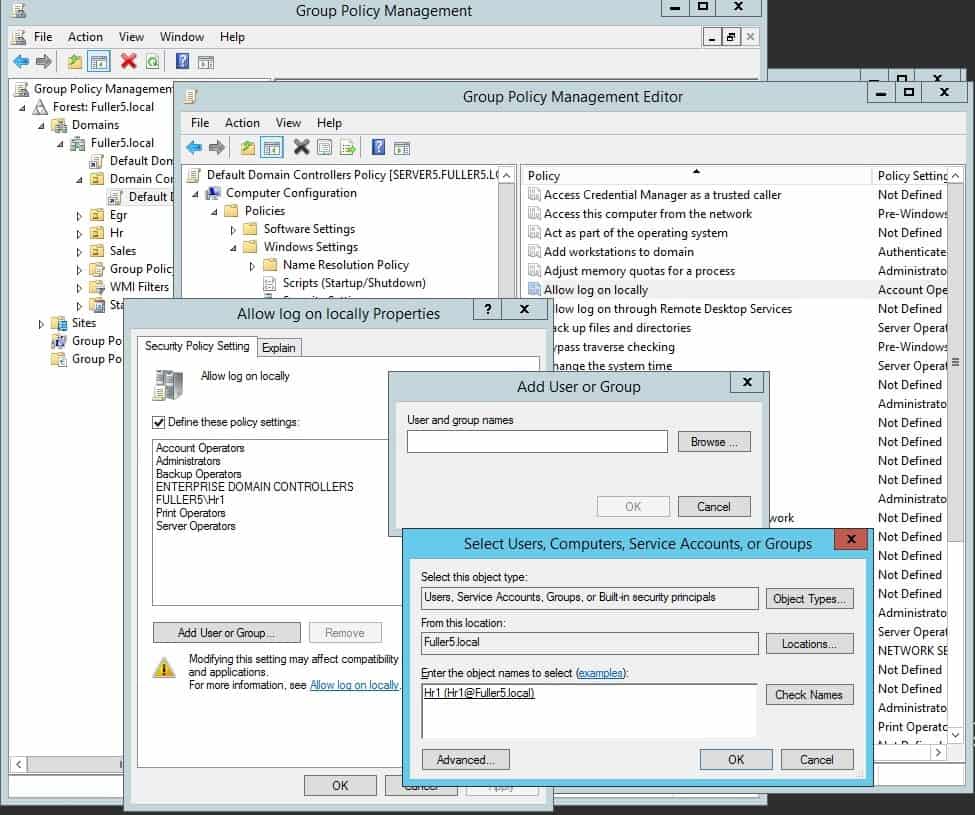975x815 pixels.
Task: Click policy list vertical scrollbar thumb
Action: (954, 362)
